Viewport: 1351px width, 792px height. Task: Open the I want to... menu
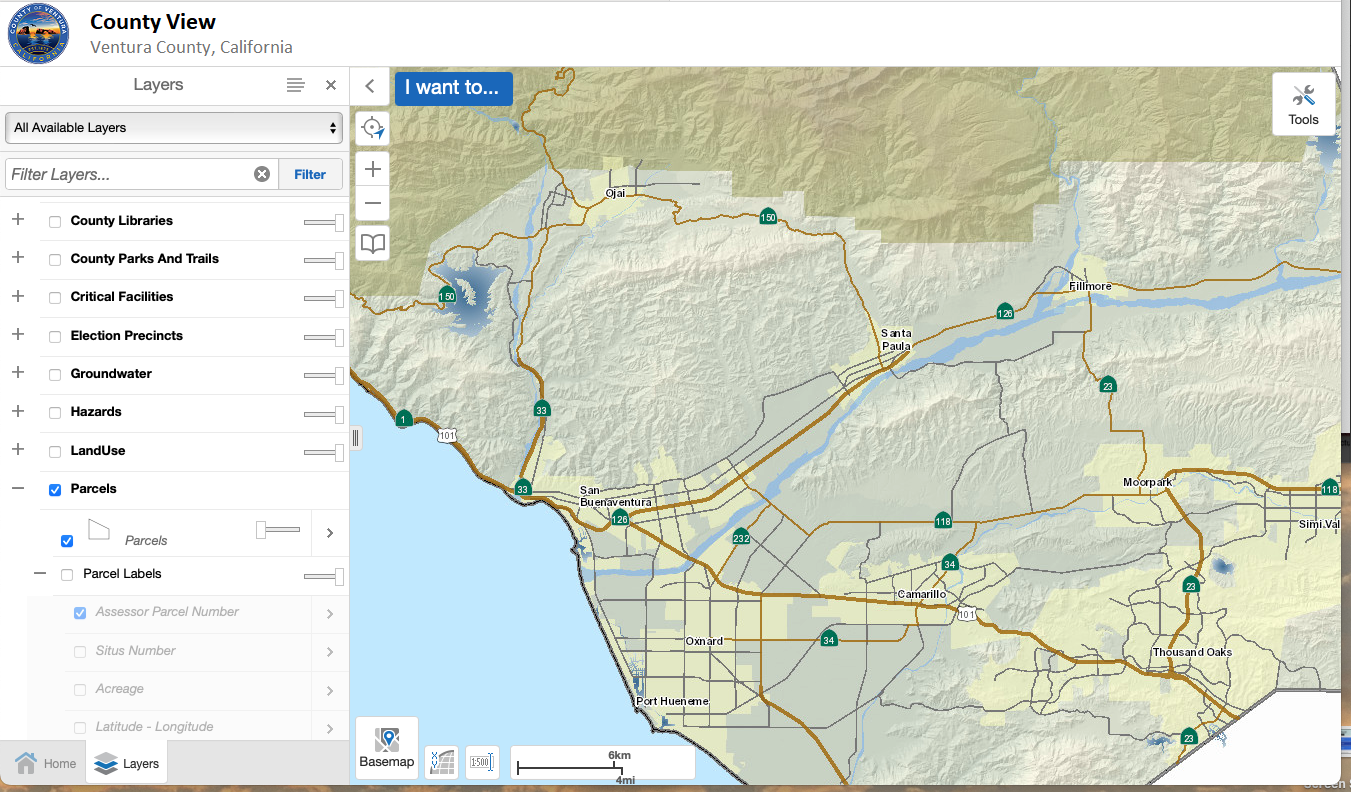(453, 87)
